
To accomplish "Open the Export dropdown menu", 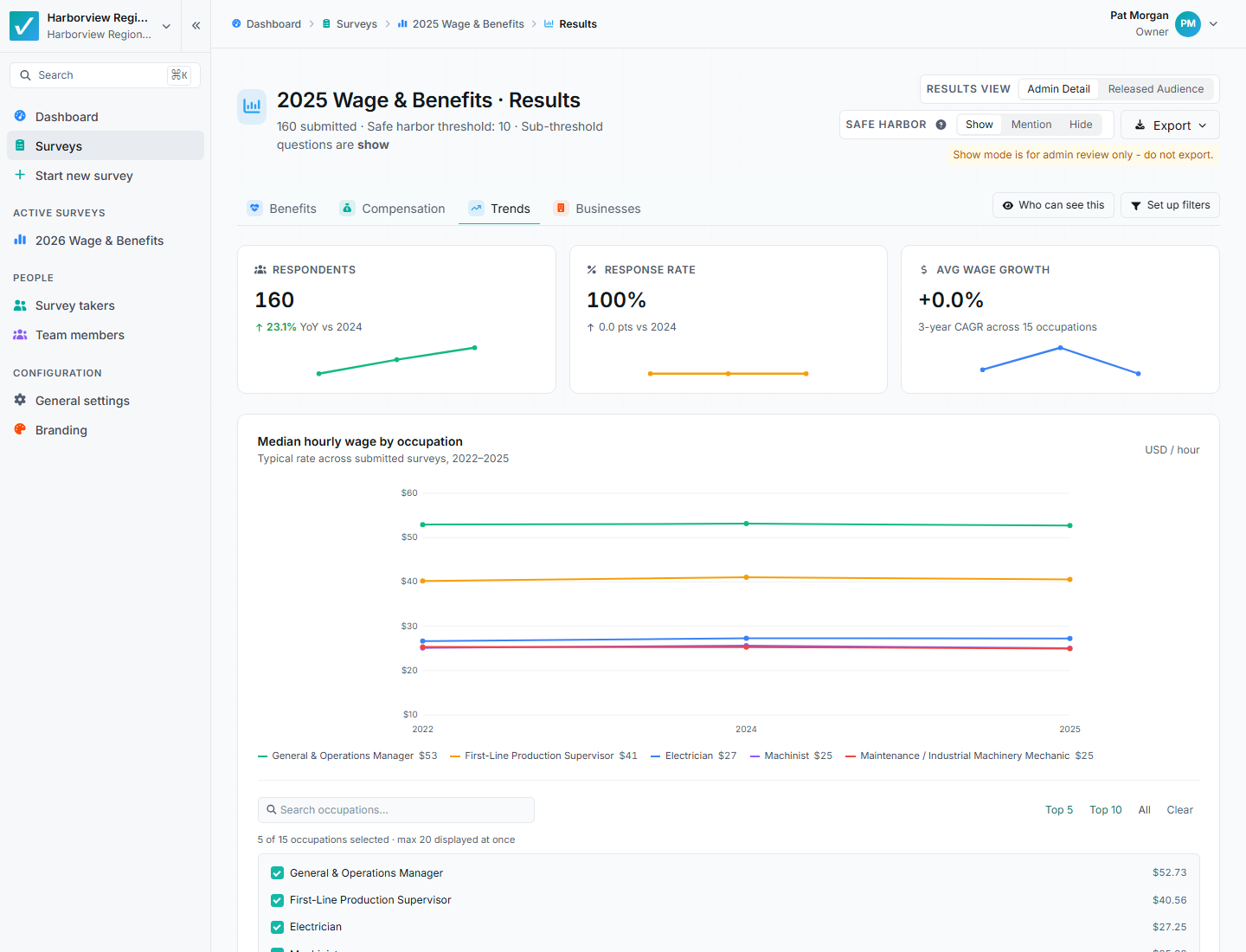I will 1170,125.
